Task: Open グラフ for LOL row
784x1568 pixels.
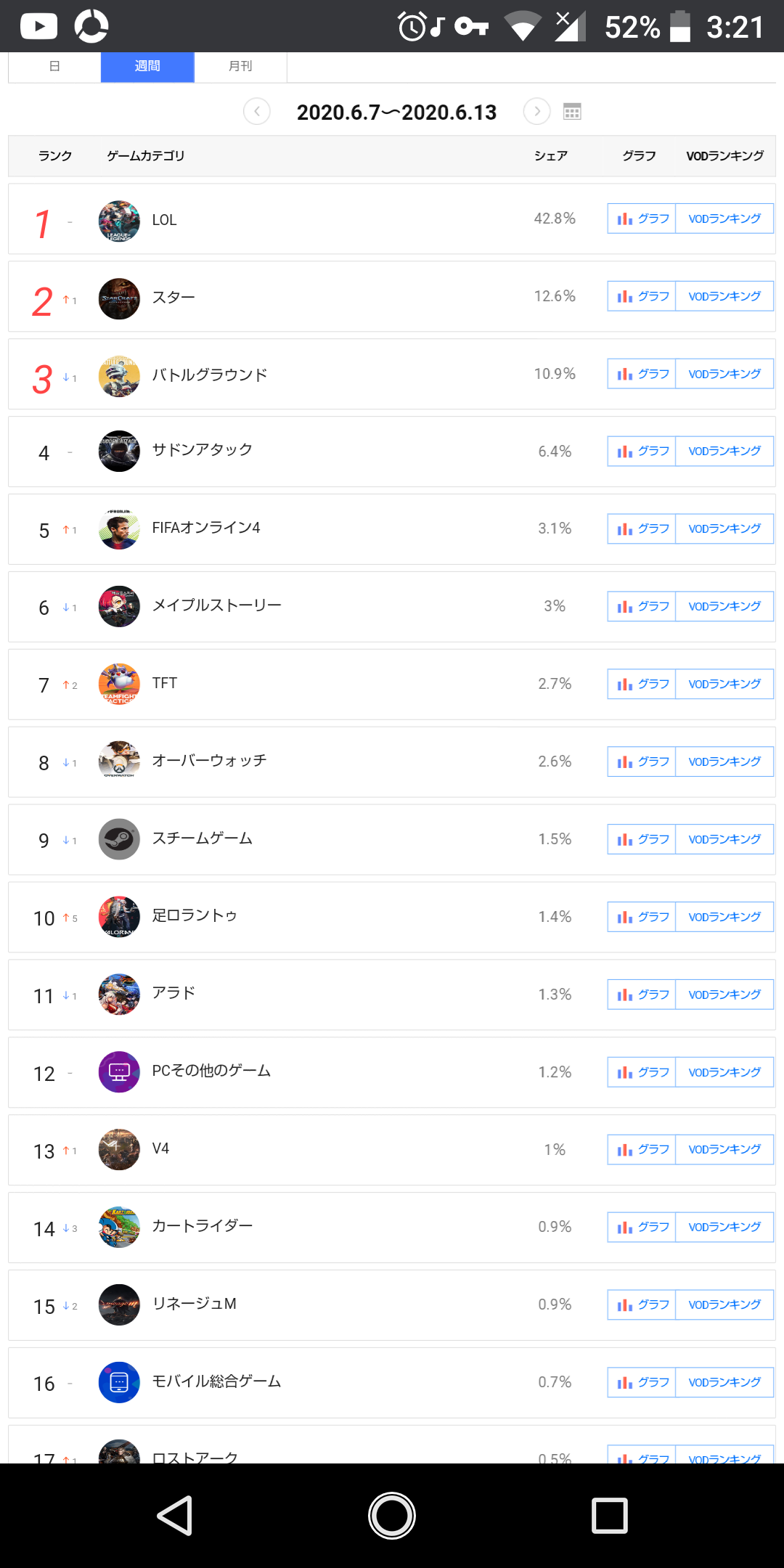Action: (642, 219)
